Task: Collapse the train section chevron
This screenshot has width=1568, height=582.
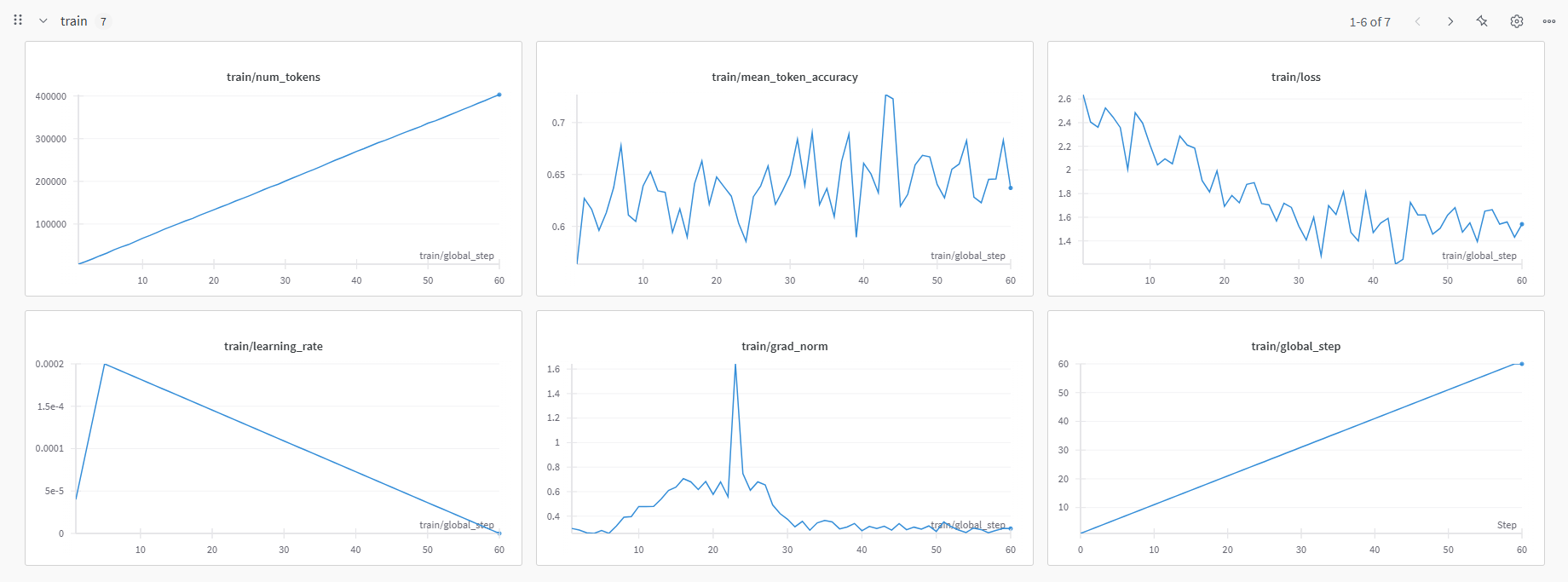Action: point(43,21)
